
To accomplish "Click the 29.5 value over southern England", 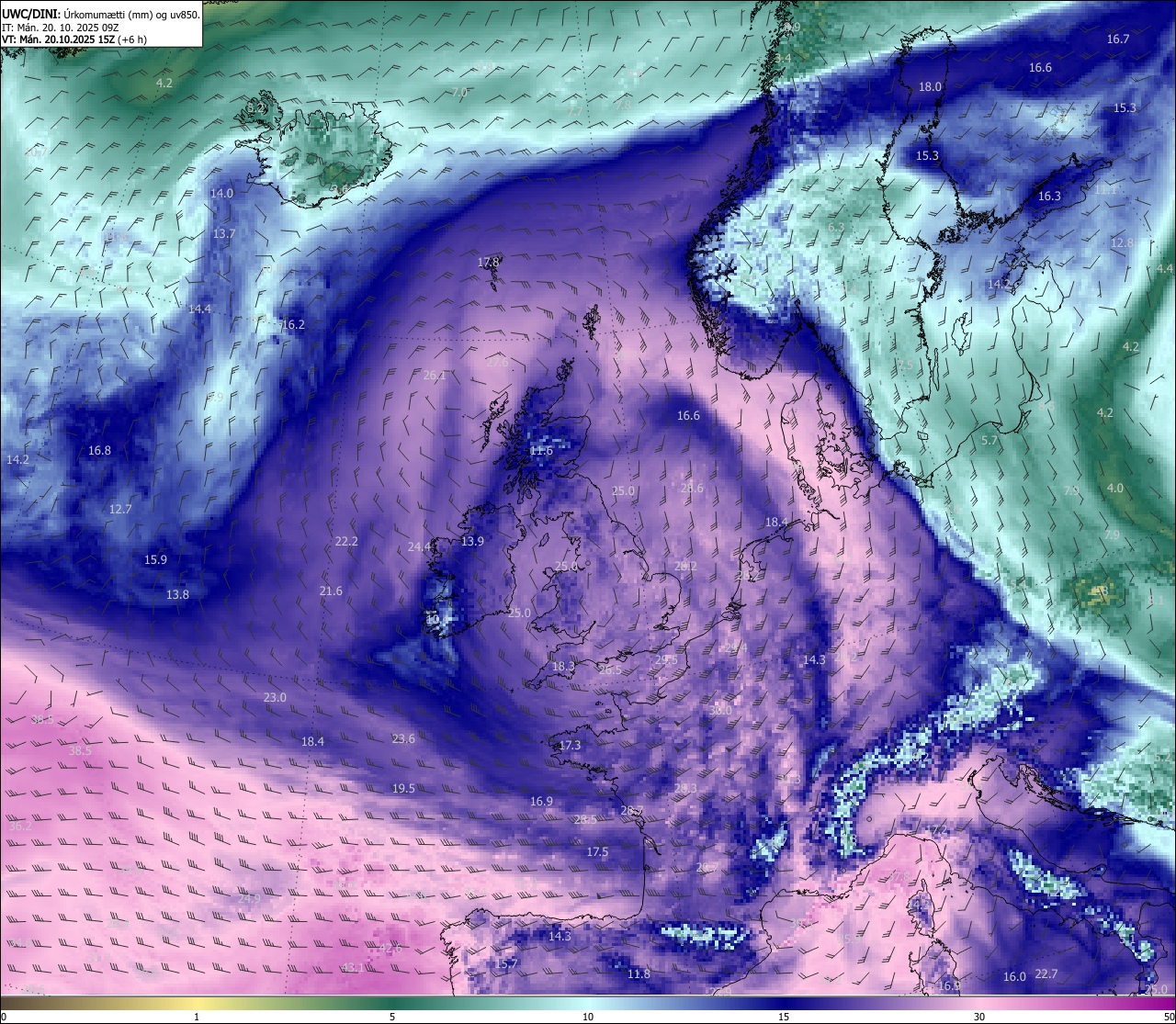I will (666, 659).
